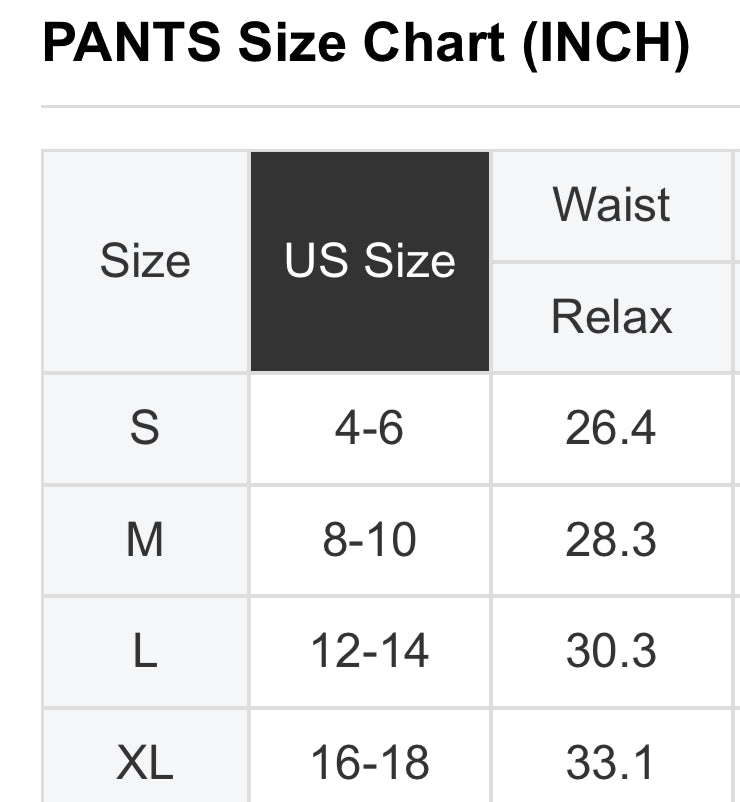Select the dark US Size header cell
Image resolution: width=740 pixels, height=802 pixels.
point(370,262)
